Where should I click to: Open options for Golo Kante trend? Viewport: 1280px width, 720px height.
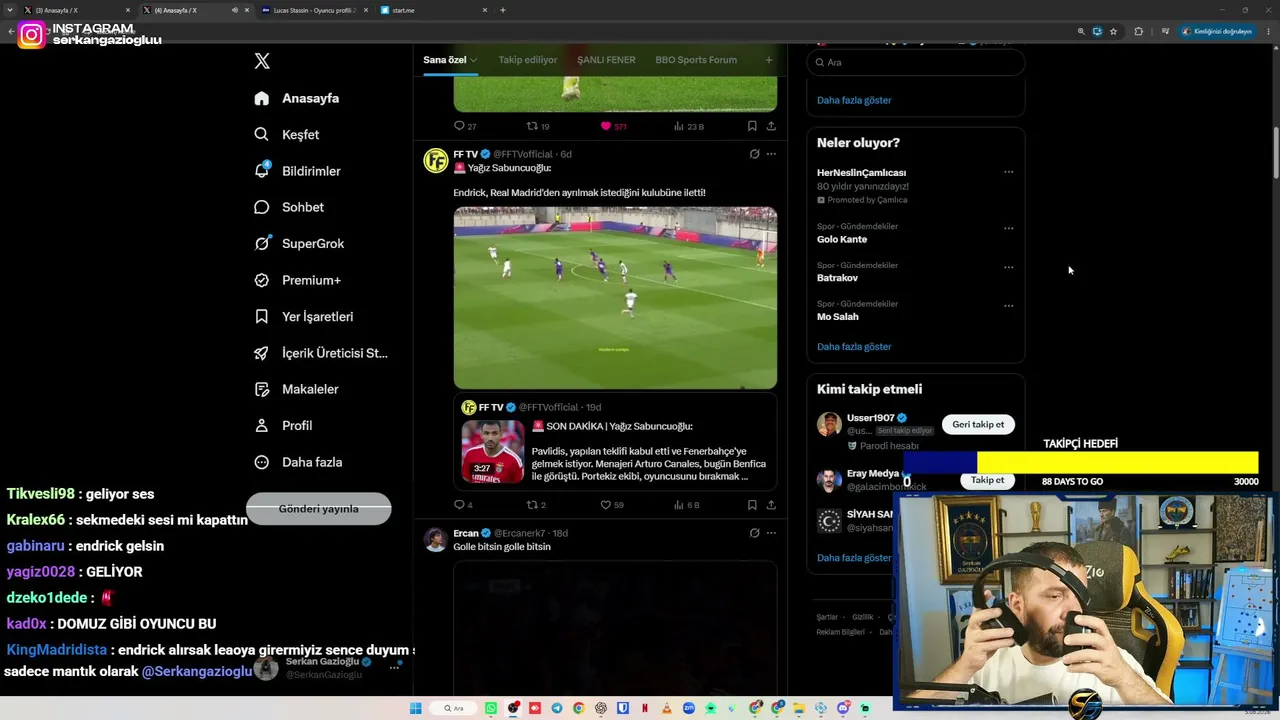point(1008,228)
